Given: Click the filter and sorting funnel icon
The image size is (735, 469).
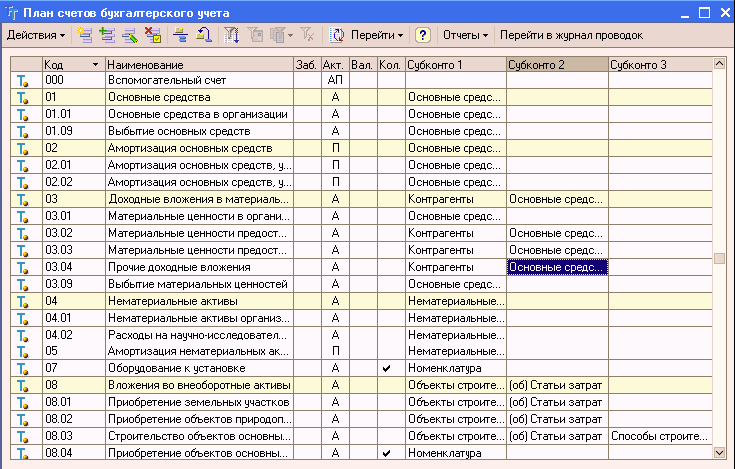Looking at the screenshot, I should coord(231,35).
